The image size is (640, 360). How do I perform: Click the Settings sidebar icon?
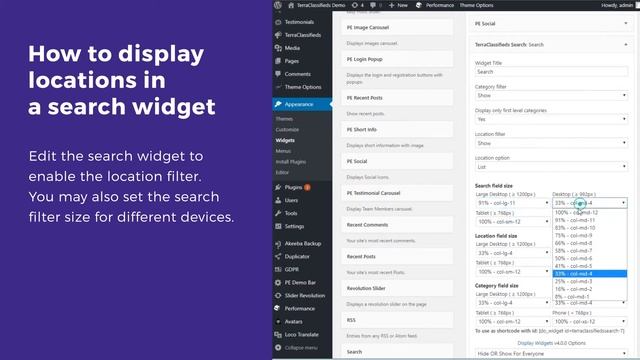pyautogui.click(x=278, y=227)
